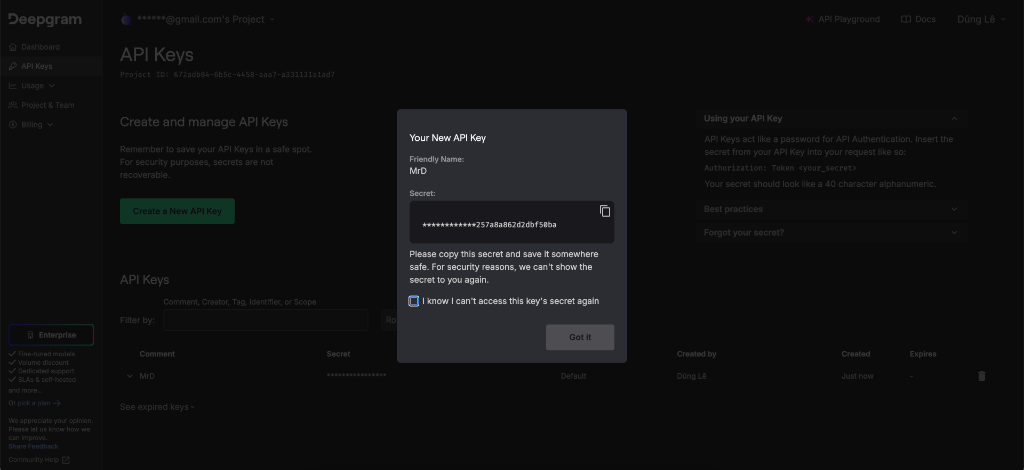Delete the MrD key with the trash icon
Viewport: 1024px width, 470px height.
click(981, 376)
